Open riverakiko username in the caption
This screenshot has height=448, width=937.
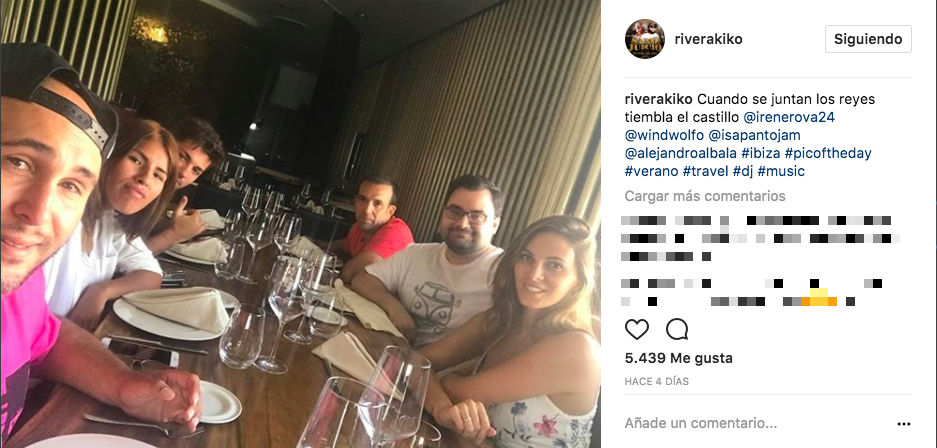click(659, 99)
